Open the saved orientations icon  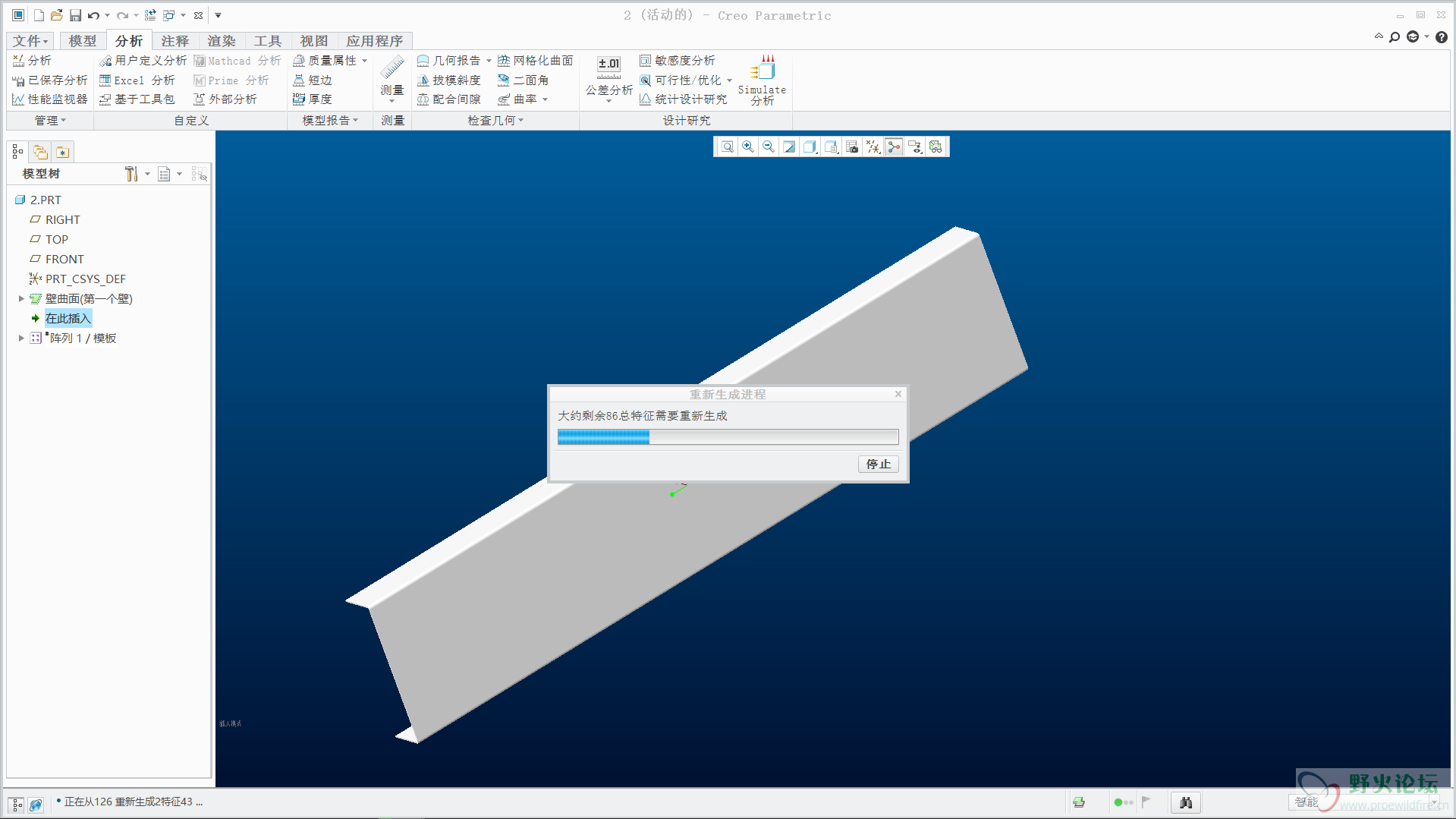click(832, 147)
